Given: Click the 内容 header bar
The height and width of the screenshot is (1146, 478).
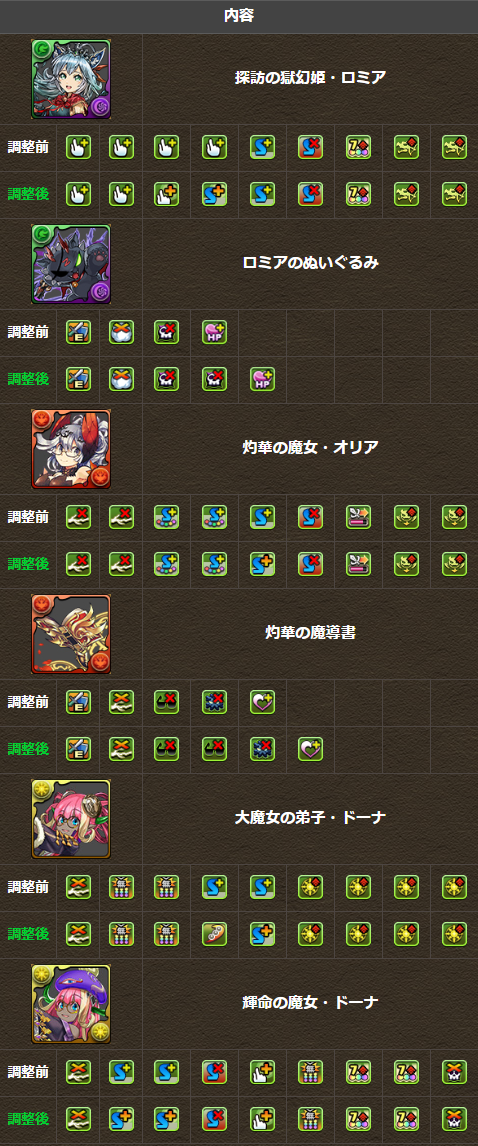Looking at the screenshot, I should 239,16.
